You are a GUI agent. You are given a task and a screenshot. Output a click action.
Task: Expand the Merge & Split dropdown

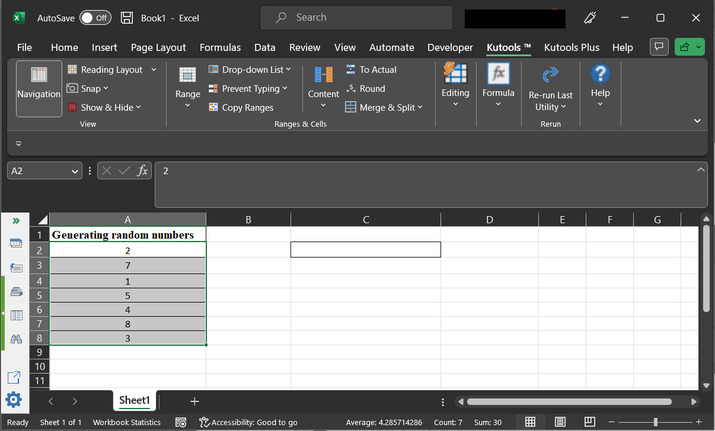(390, 107)
